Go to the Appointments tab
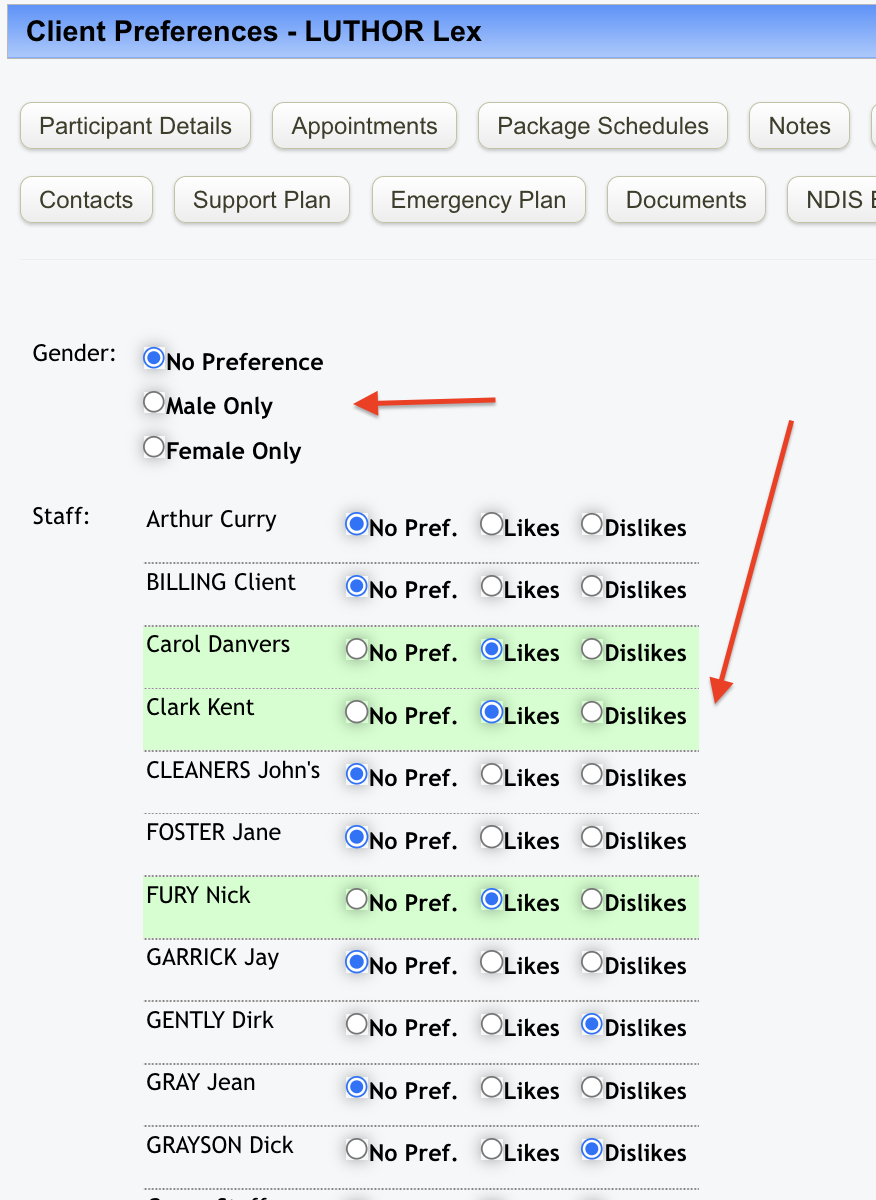The image size is (876, 1200). (x=364, y=126)
